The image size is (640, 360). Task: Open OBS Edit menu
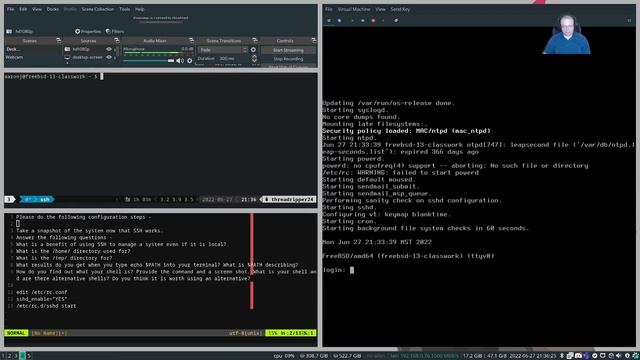point(23,9)
